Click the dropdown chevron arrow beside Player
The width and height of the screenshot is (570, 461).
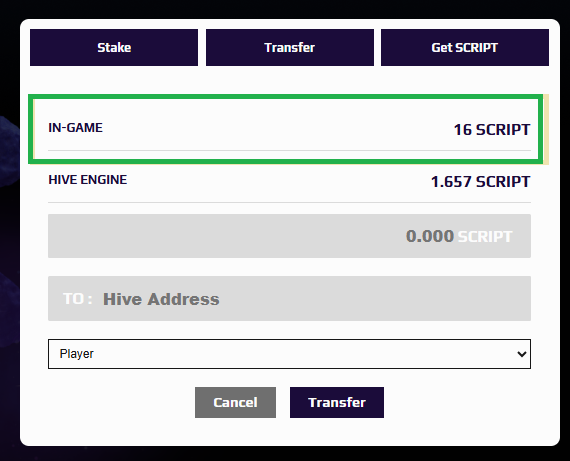[x=522, y=354]
